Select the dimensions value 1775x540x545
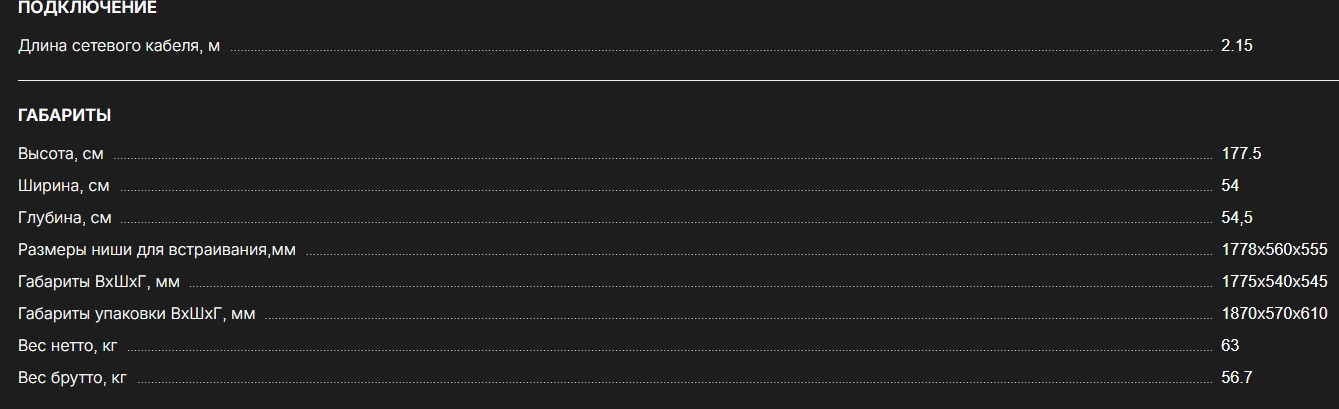This screenshot has width=1339, height=409. pyautogui.click(x=1274, y=282)
